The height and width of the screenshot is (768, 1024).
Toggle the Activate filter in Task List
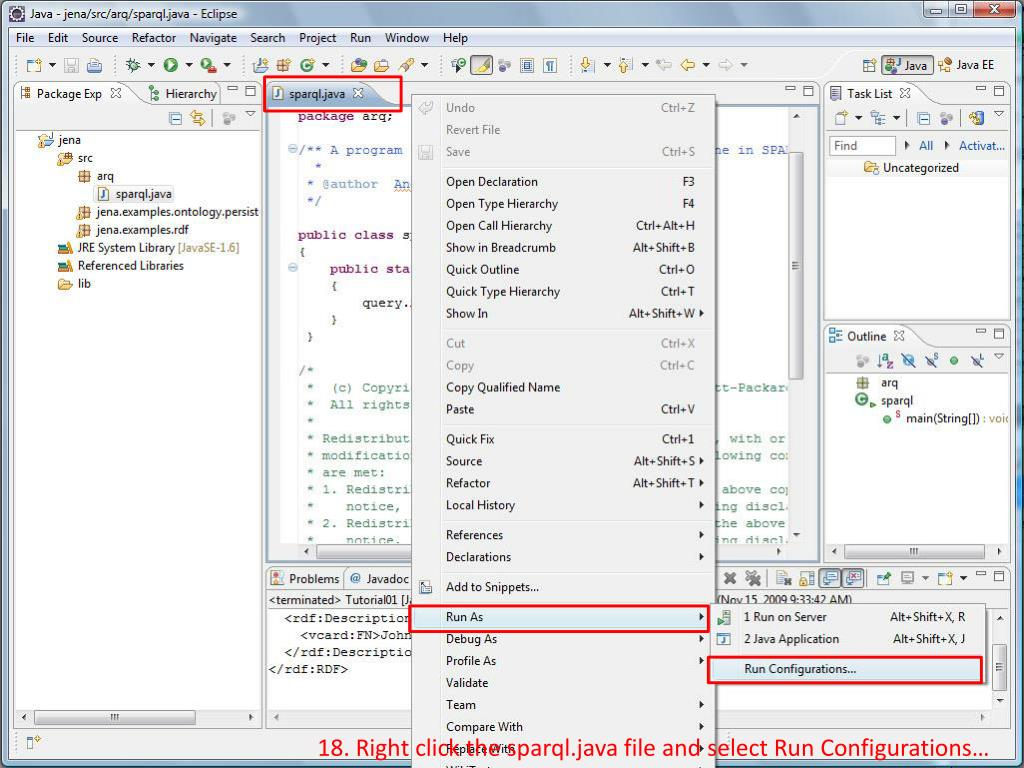[x=981, y=146]
